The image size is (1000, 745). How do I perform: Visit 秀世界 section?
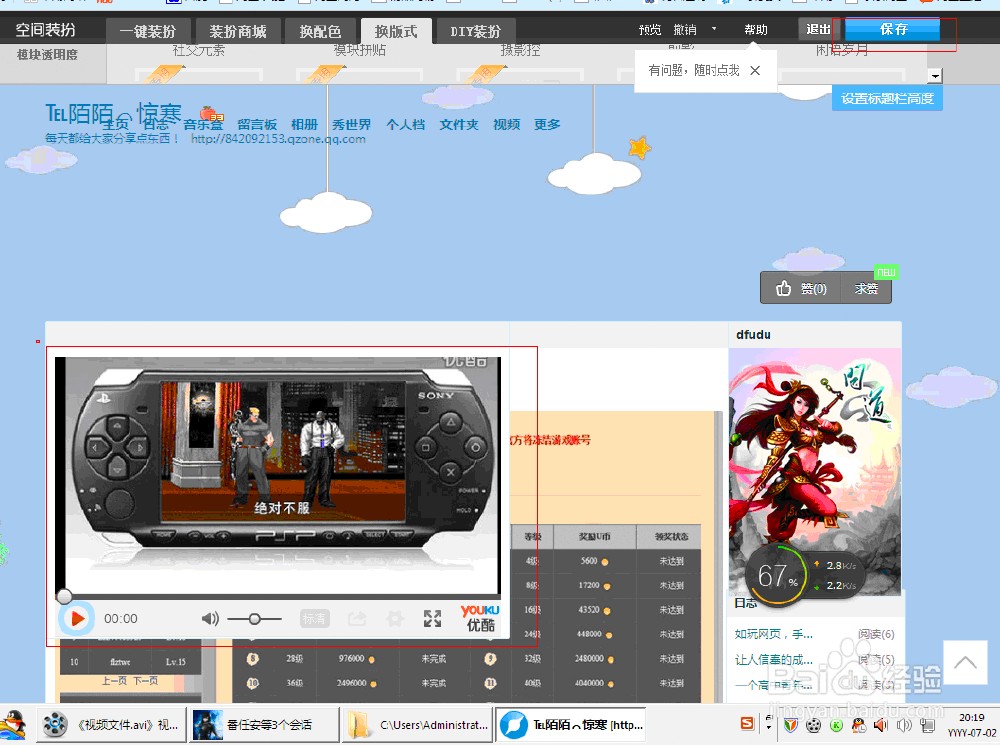tap(351, 124)
